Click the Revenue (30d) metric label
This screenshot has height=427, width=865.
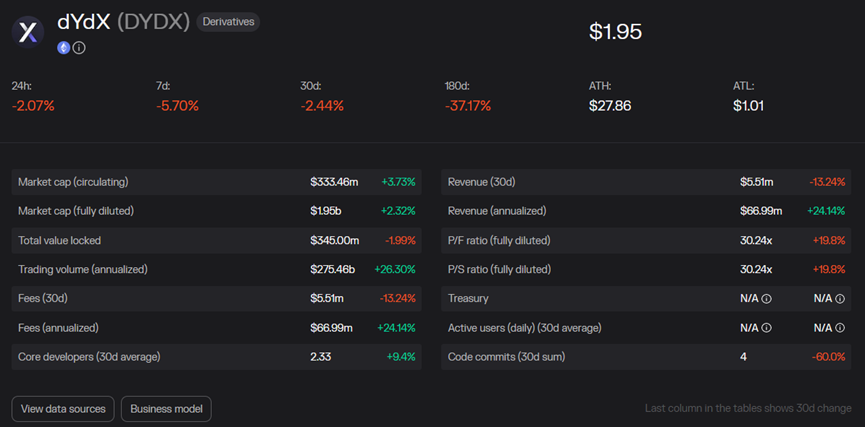tap(481, 182)
